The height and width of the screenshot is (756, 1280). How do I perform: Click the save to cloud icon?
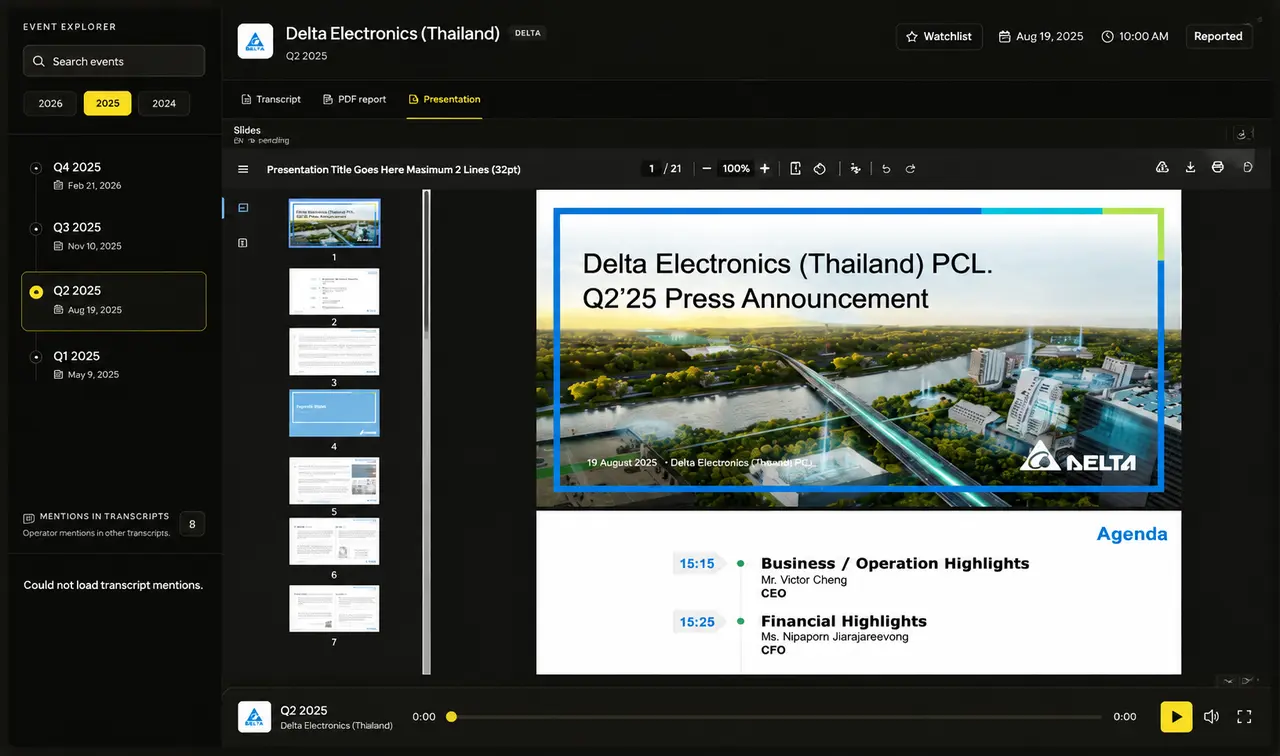1162,167
